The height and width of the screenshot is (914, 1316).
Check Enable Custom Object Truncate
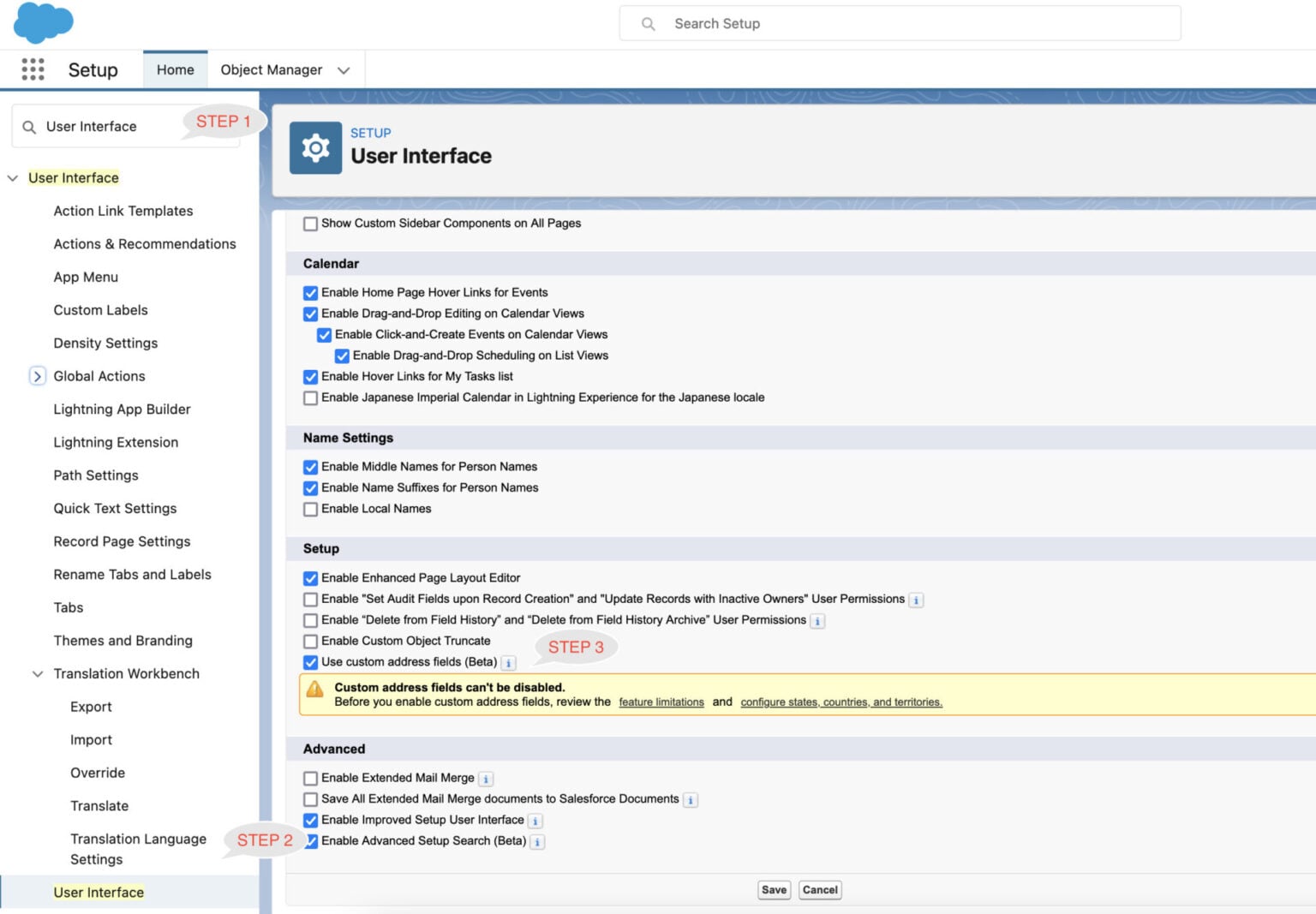click(310, 642)
